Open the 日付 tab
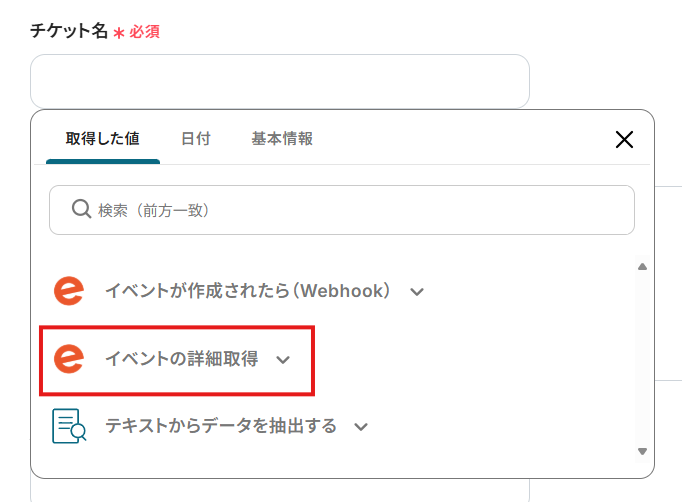This screenshot has height=502, width=682. (x=195, y=139)
